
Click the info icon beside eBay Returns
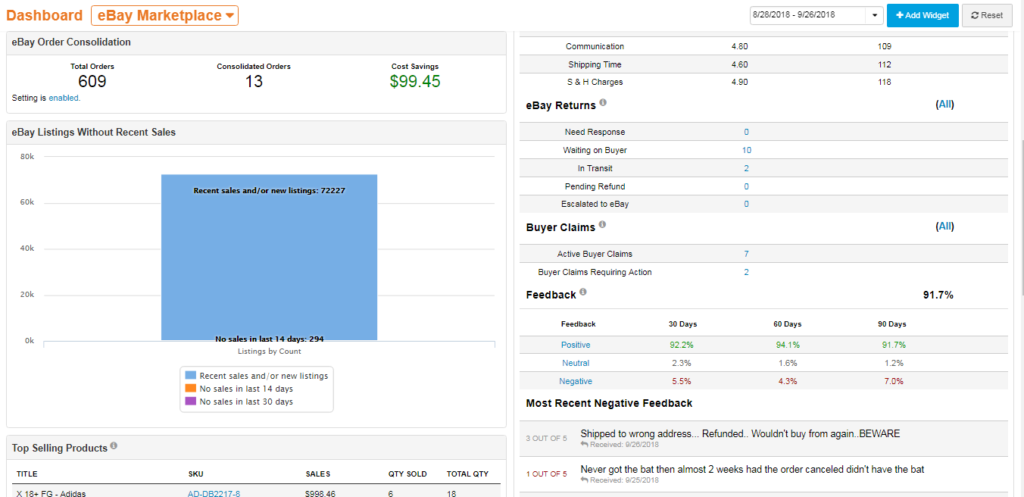pyautogui.click(x=604, y=103)
